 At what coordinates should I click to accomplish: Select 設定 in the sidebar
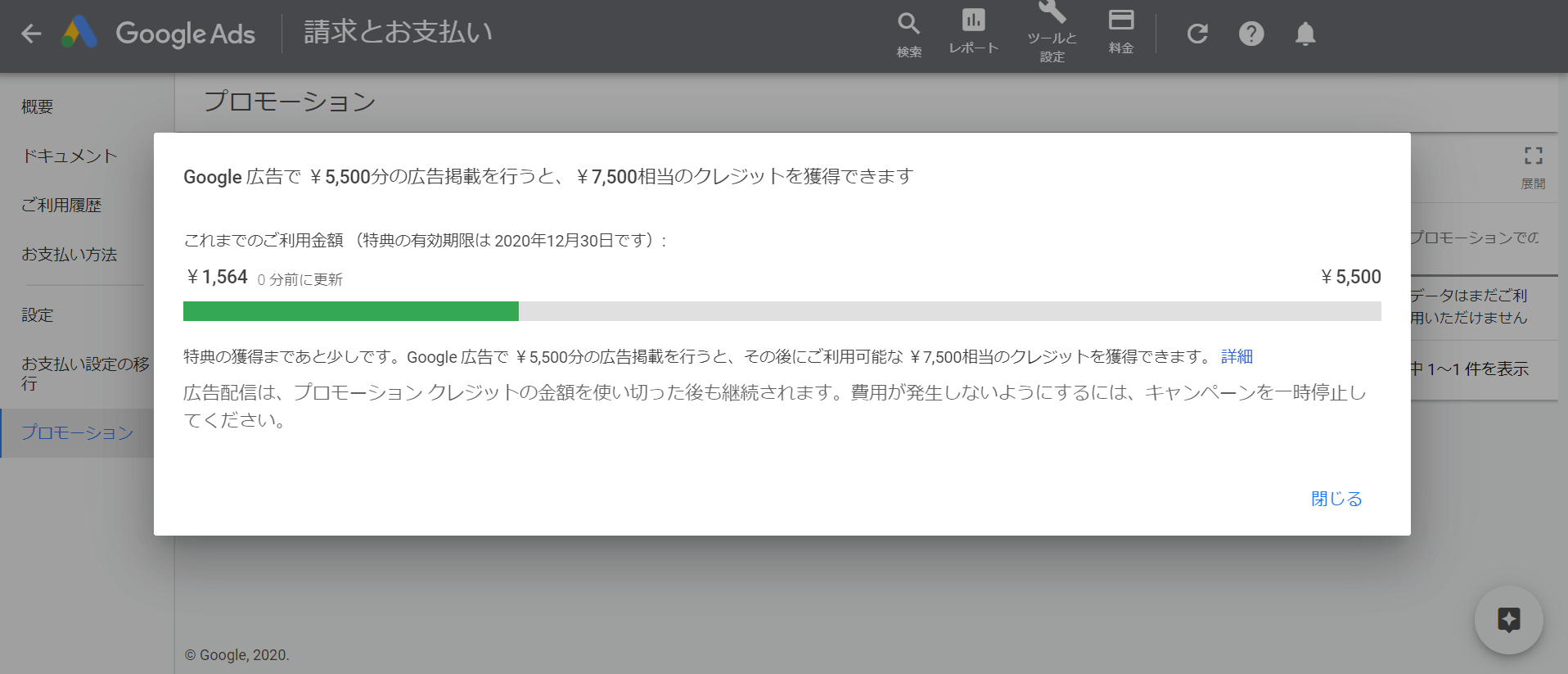38,315
